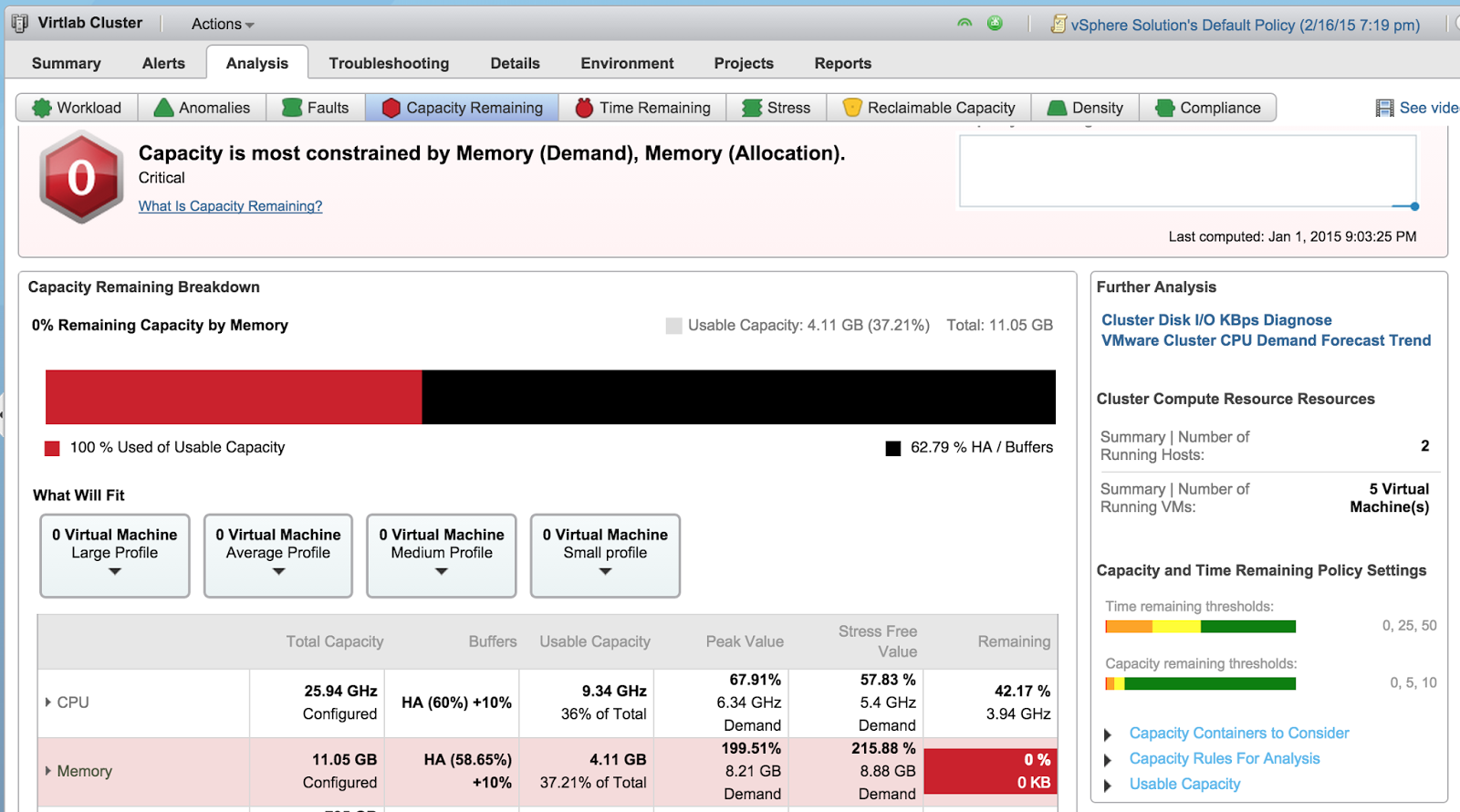This screenshot has width=1460, height=812.
Task: Open Cluster Disk I/O KBps Diagnose link
Action: pos(1216,320)
